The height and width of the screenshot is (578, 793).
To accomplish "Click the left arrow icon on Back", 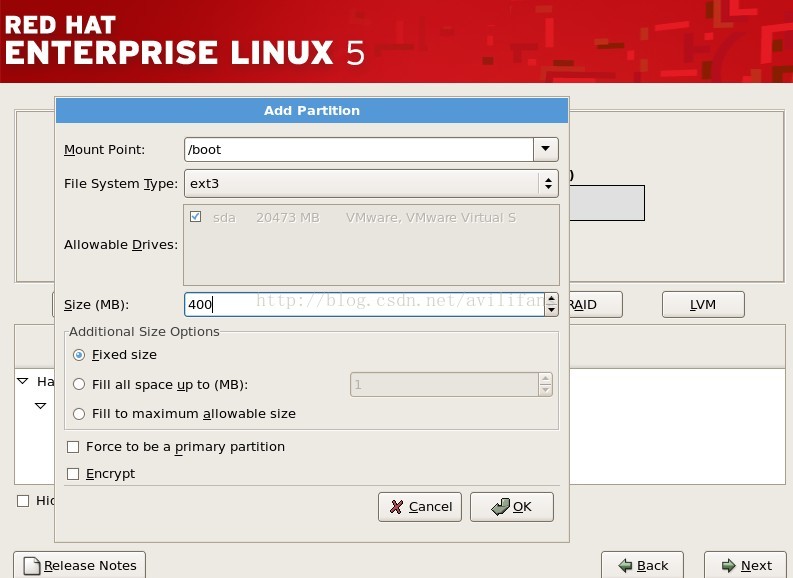I will tap(625, 565).
